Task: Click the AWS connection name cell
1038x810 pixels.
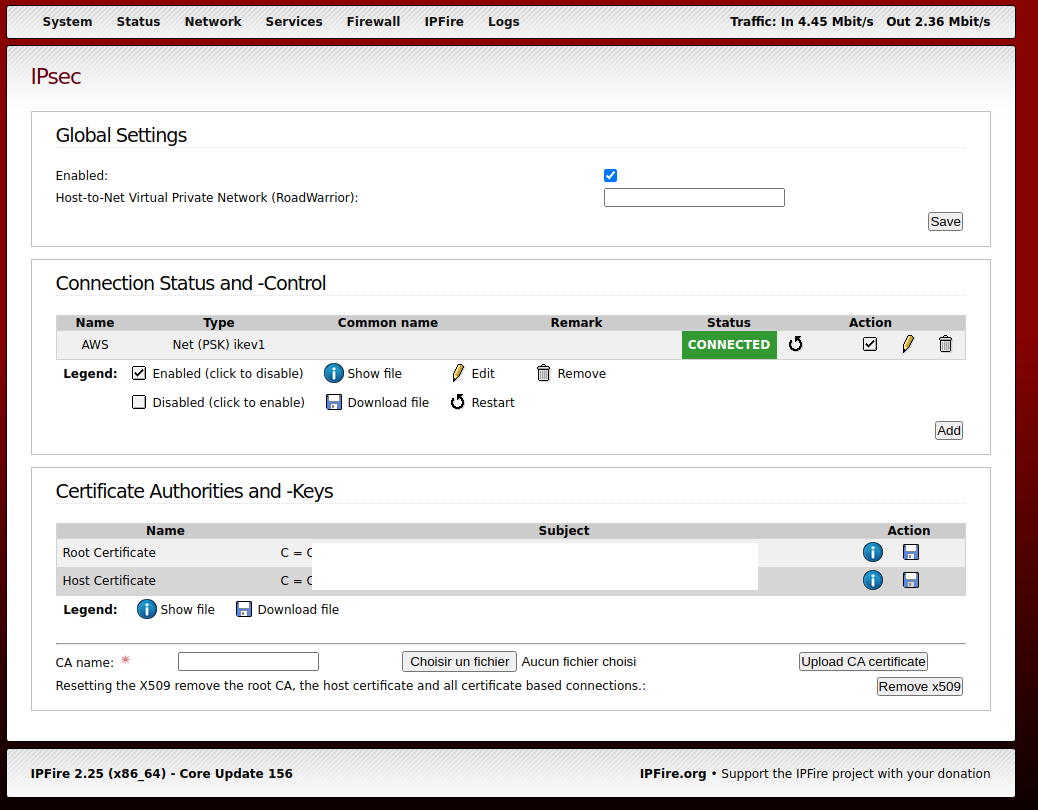Action: (95, 345)
